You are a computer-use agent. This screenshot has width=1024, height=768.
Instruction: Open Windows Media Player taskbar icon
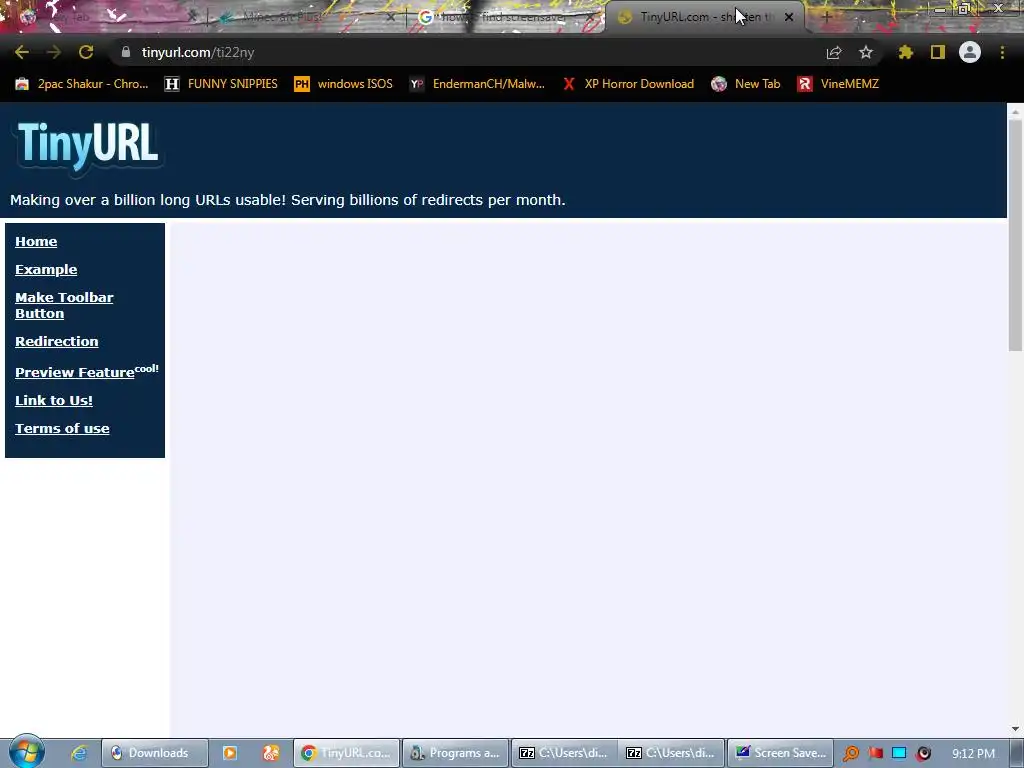click(230, 753)
